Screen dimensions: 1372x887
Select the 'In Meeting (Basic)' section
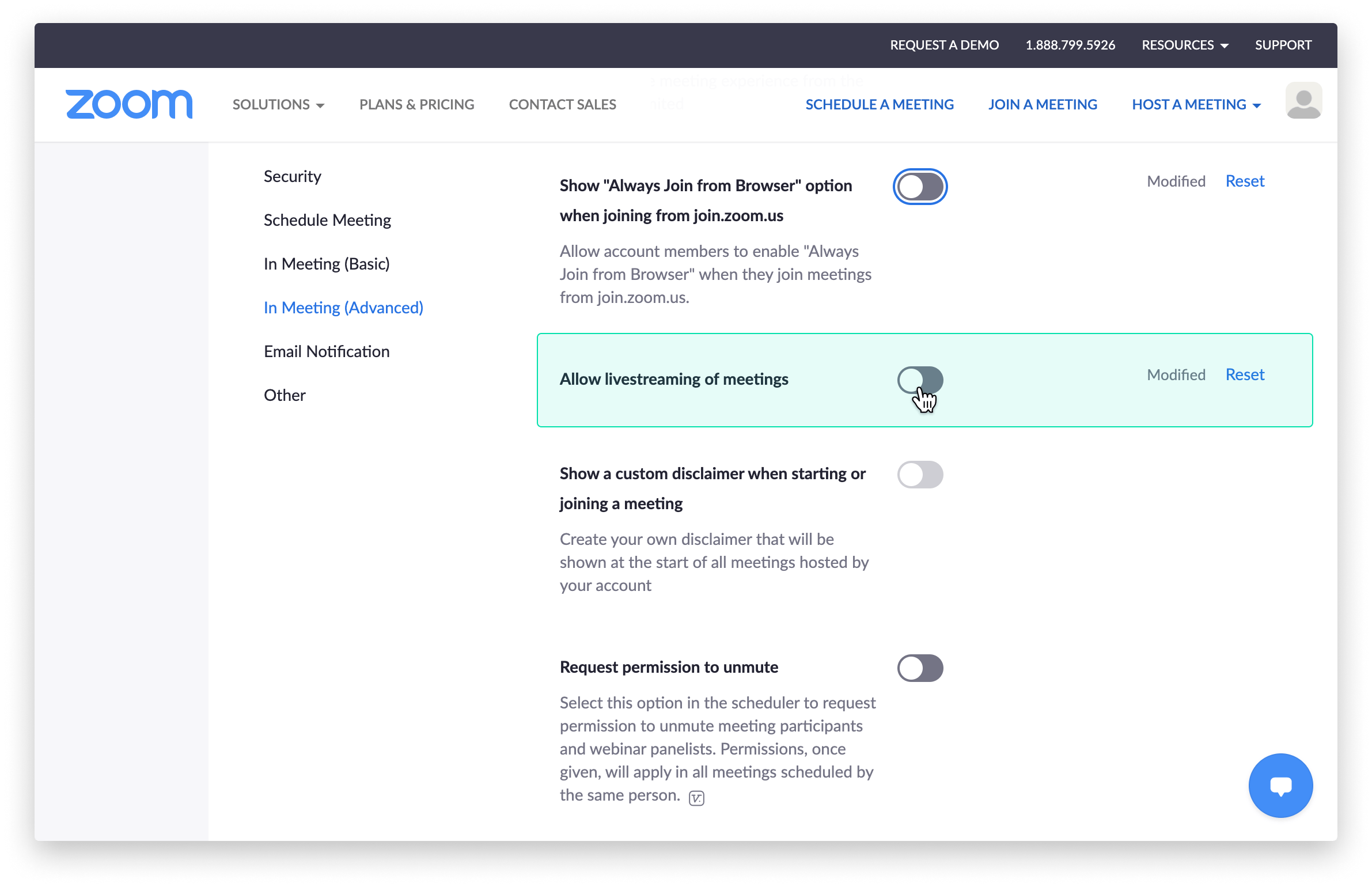[327, 263]
